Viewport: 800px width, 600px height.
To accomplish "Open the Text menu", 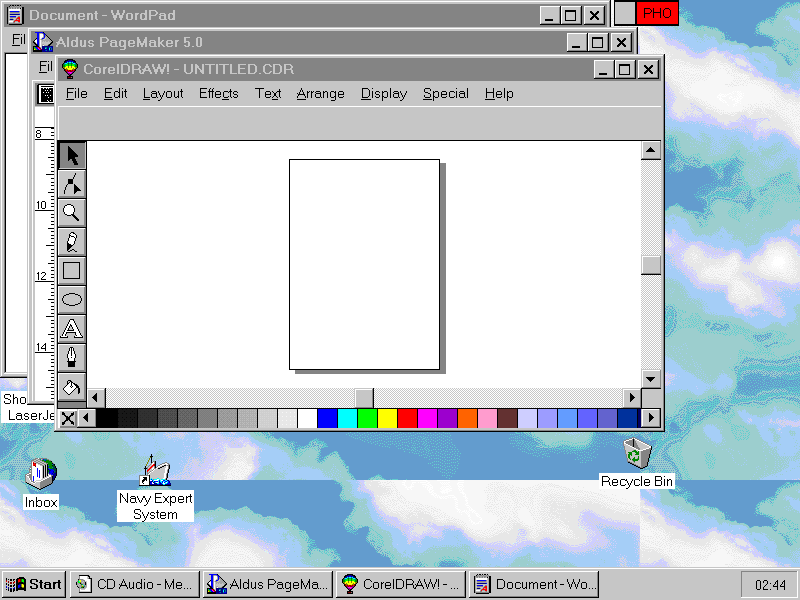I will point(268,94).
